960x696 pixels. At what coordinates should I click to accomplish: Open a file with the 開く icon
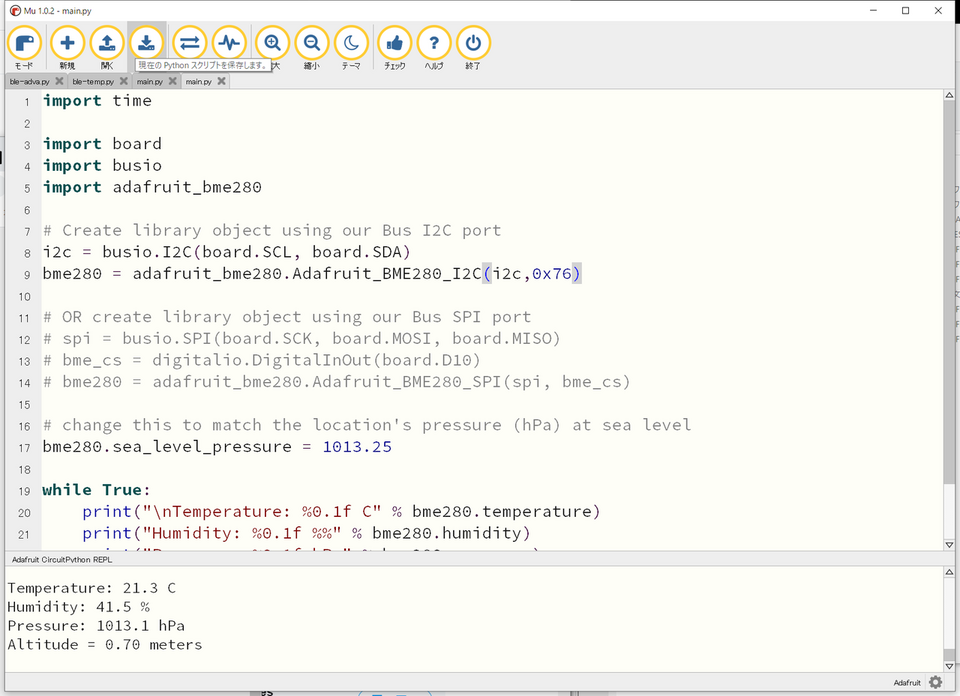(x=107, y=44)
